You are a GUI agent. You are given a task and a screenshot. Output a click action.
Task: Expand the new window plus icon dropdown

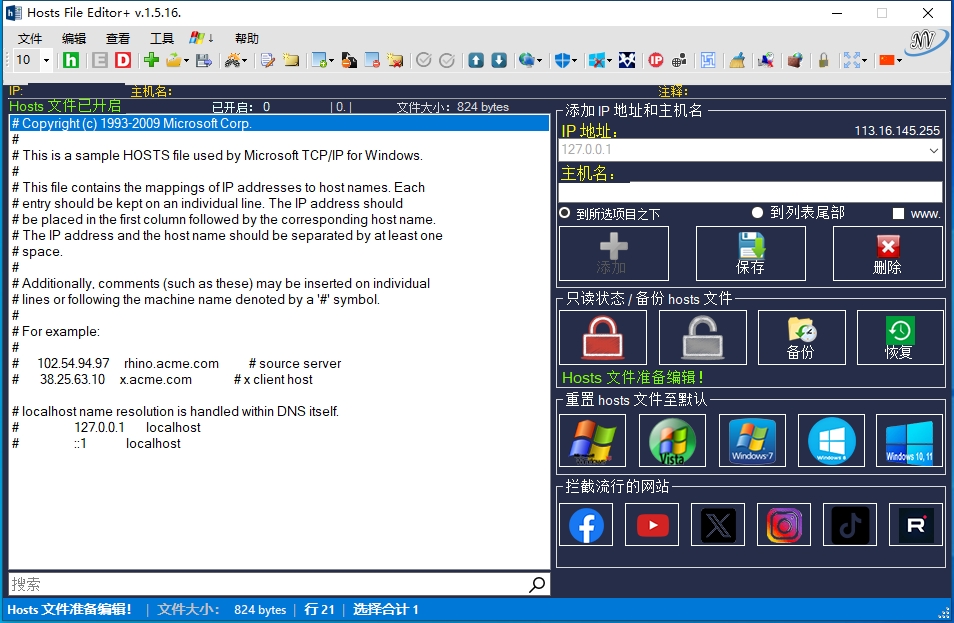(332, 60)
